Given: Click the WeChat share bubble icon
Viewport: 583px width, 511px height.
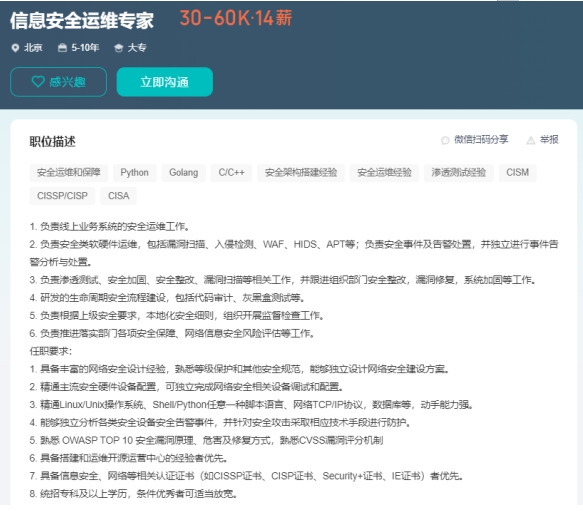Looking at the screenshot, I should (x=445, y=140).
